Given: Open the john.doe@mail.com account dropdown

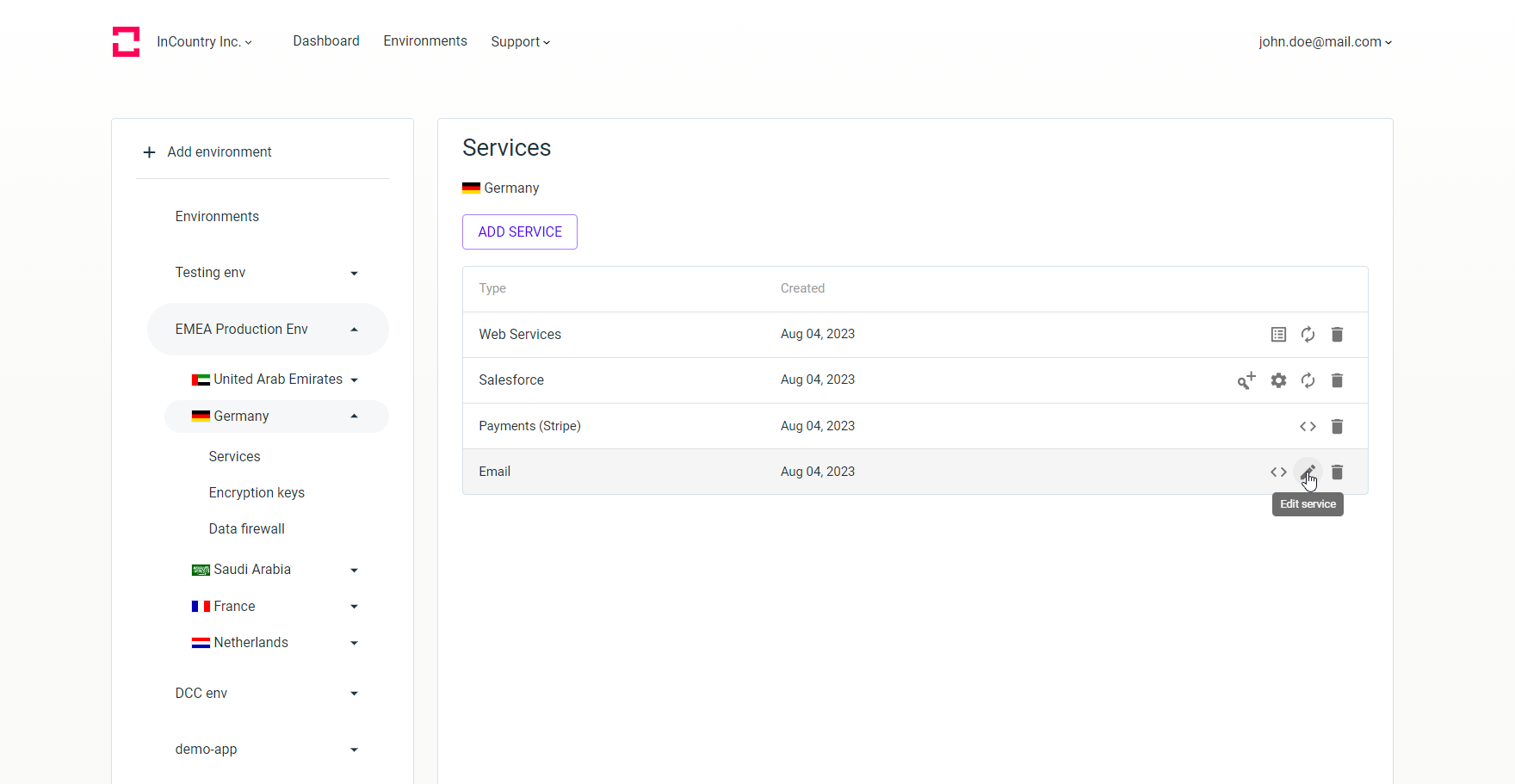Looking at the screenshot, I should pyautogui.click(x=1325, y=41).
